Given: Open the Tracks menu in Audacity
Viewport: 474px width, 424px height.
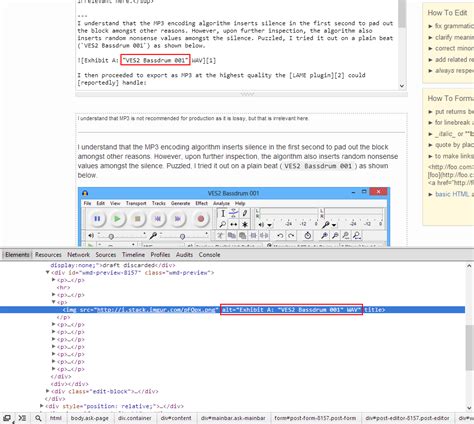Looking at the screenshot, I should (x=159, y=203).
